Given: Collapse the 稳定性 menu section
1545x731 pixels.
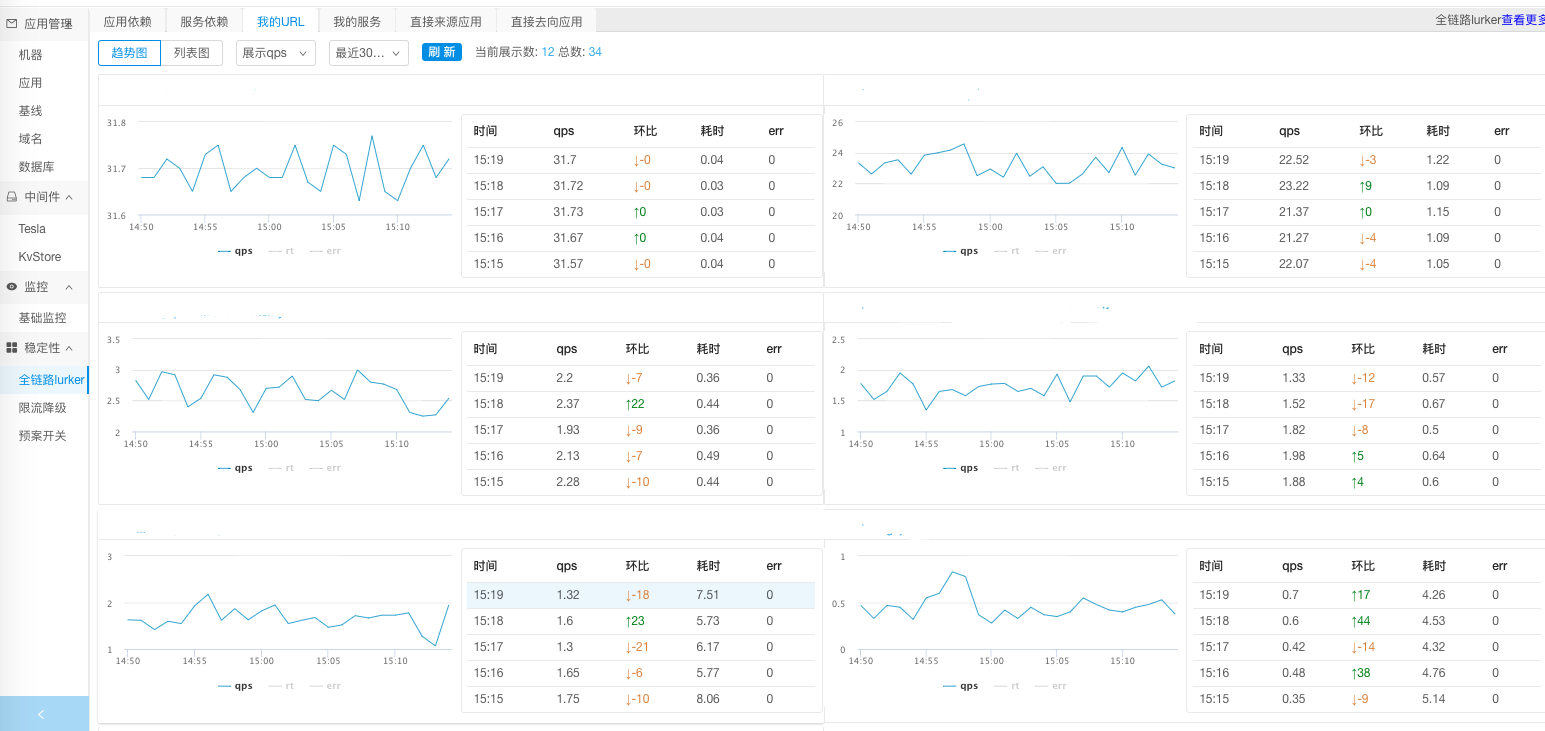Looking at the screenshot, I should pos(69,348).
